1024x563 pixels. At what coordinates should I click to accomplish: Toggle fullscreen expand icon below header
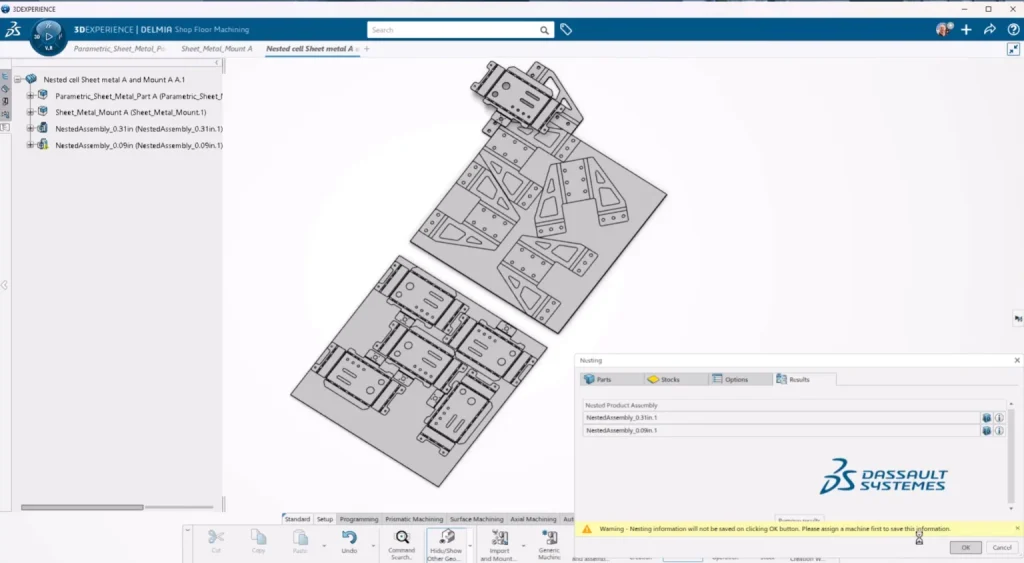pyautogui.click(x=1013, y=50)
